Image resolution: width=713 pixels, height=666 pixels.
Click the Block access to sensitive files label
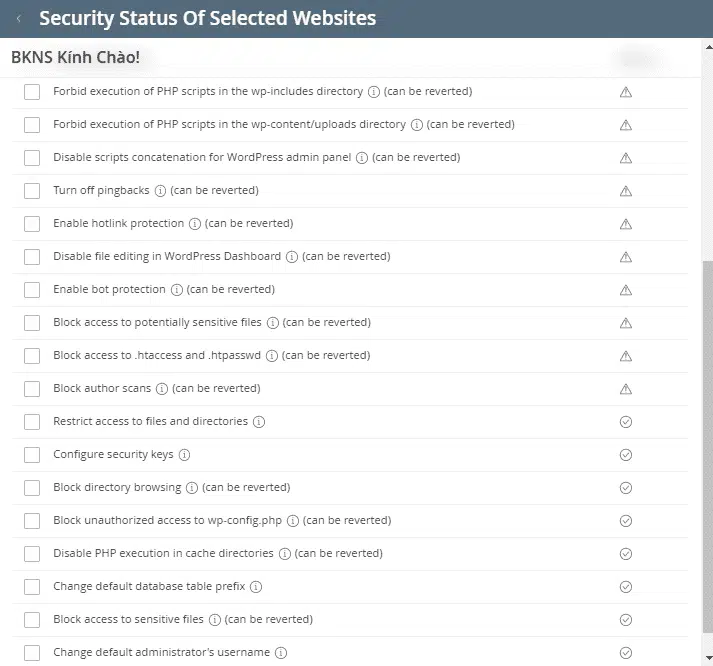(128, 620)
